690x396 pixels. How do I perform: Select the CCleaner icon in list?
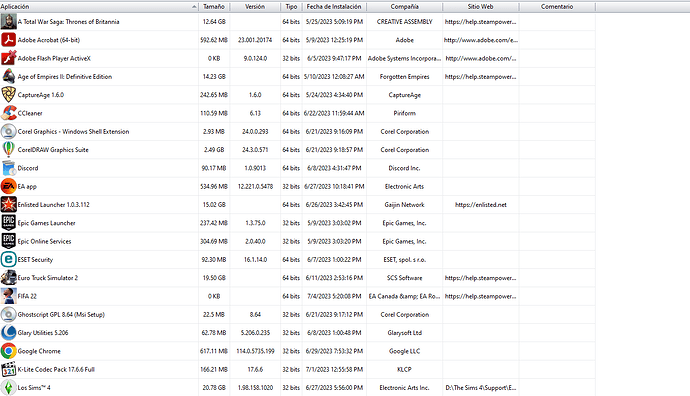pos(8,113)
